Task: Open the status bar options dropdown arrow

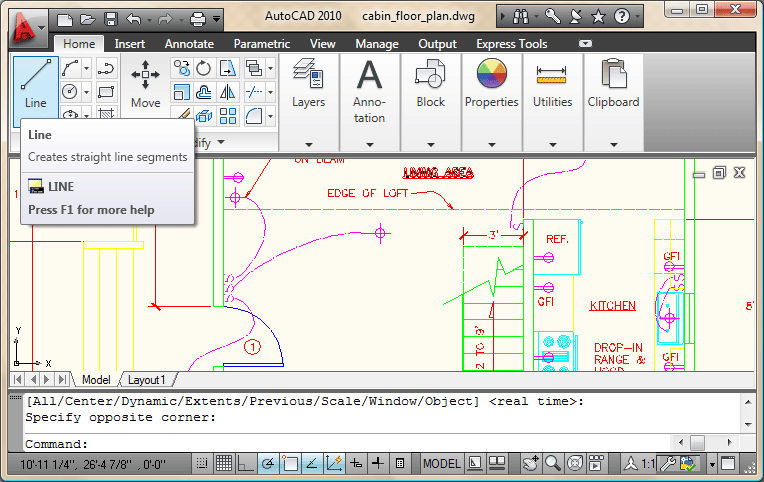Action: click(712, 464)
